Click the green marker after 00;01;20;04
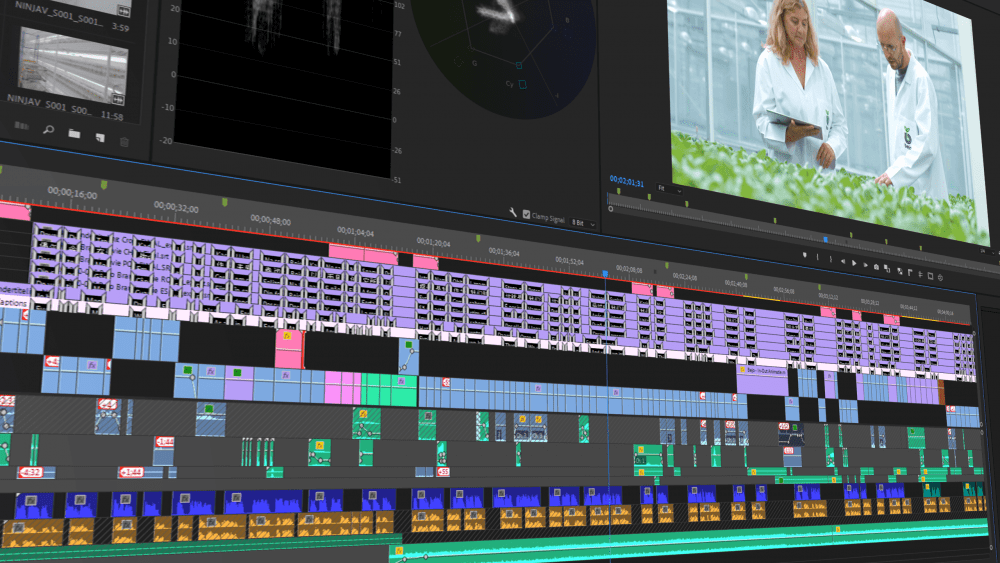This screenshot has width=1000, height=563. [x=478, y=238]
